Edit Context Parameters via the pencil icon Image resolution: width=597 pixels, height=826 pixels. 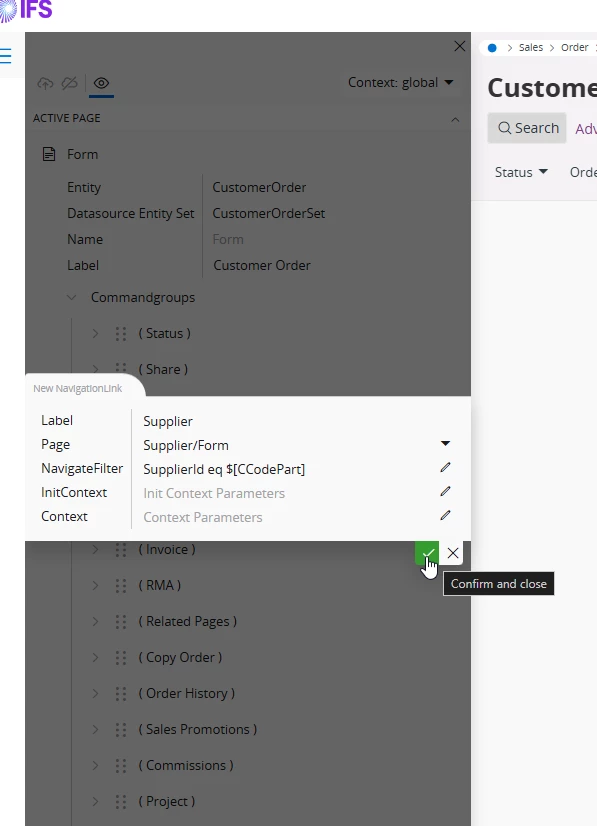click(x=445, y=516)
